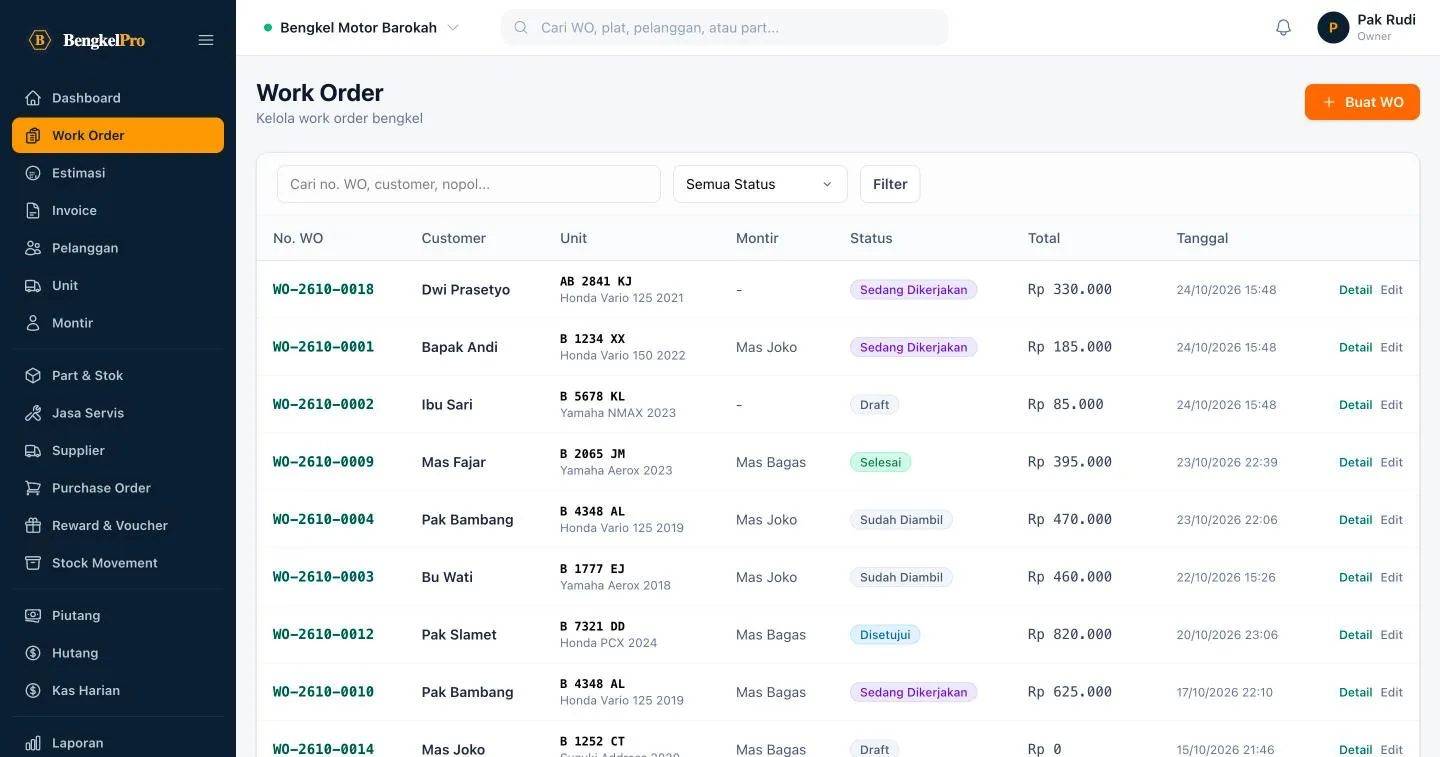1440x757 pixels.
Task: Click the Disetujui status badge
Action: click(885, 635)
